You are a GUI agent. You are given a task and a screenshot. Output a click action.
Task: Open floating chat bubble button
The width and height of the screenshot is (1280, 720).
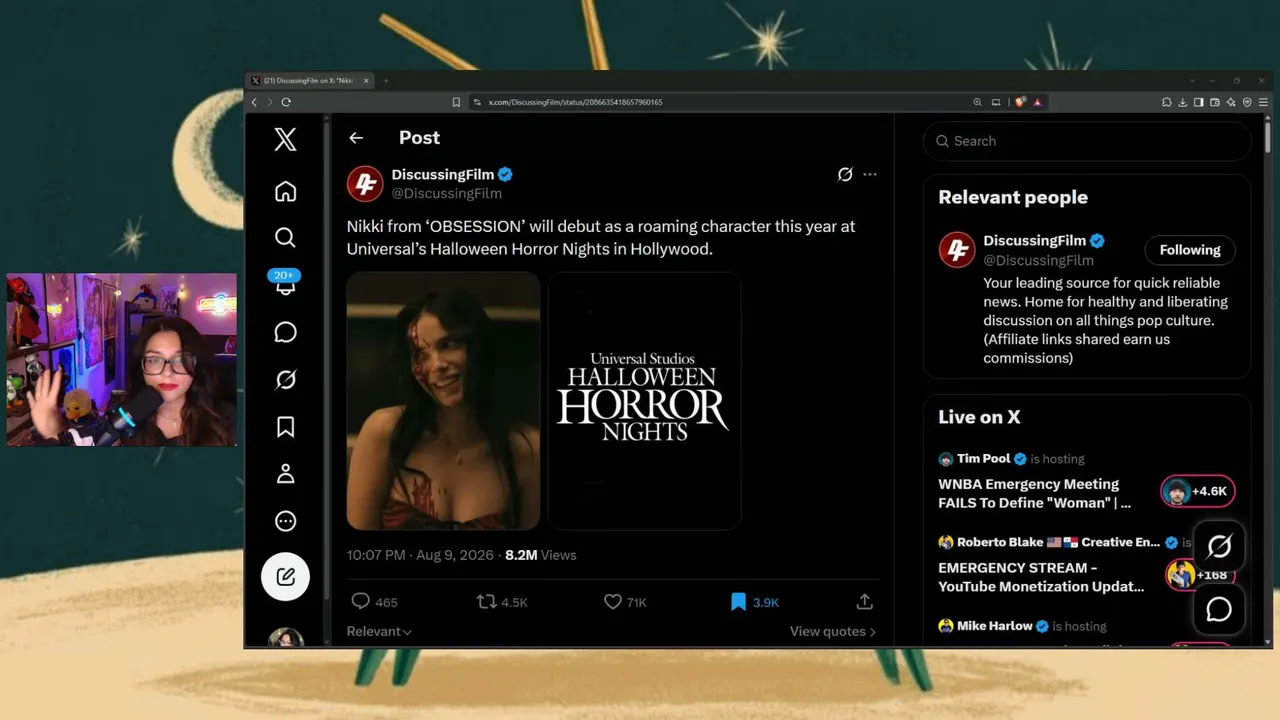tap(1219, 609)
